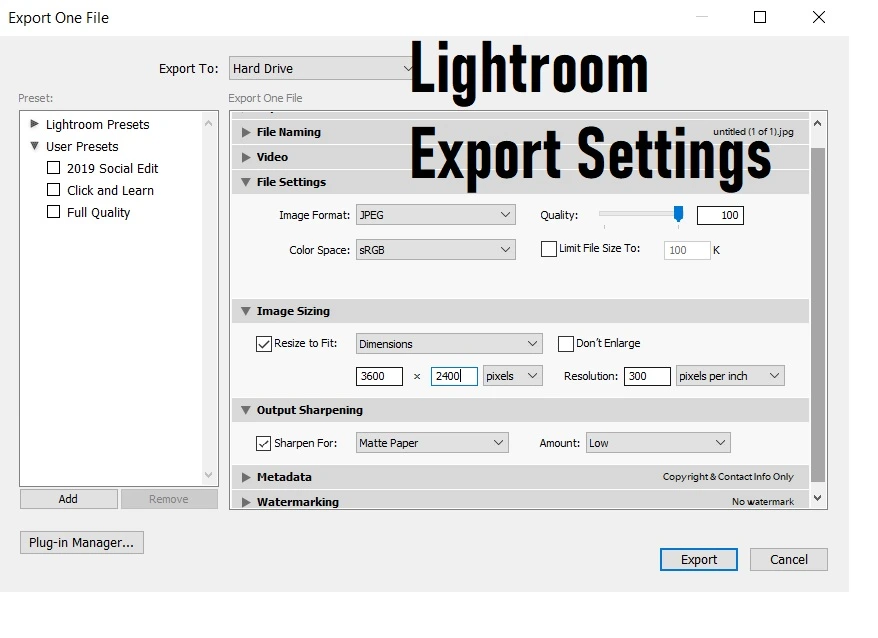Open the Export To dropdown
Screen dimensions: 878x638
click(x=321, y=68)
